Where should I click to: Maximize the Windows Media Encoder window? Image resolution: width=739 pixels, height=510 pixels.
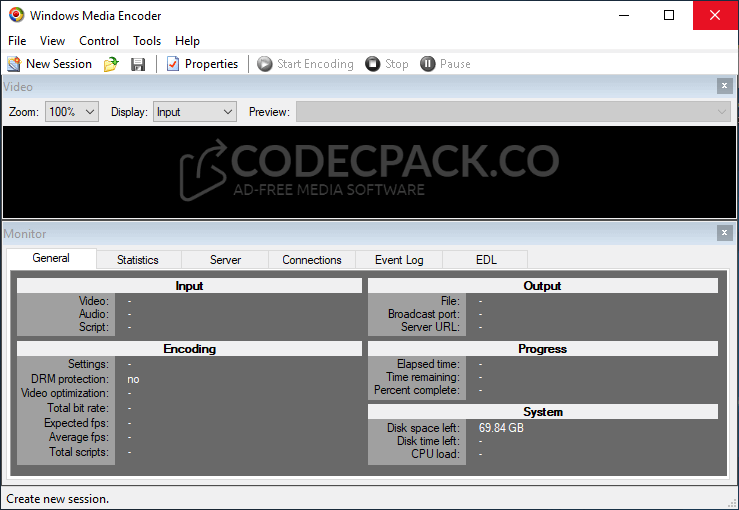(x=669, y=15)
